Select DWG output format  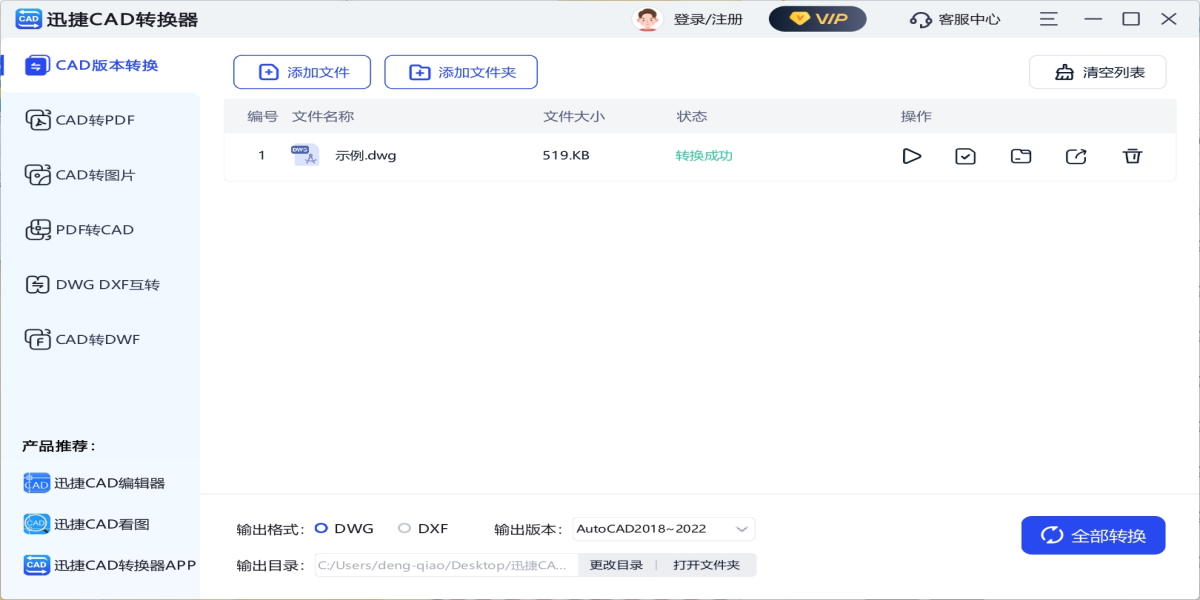coord(321,528)
